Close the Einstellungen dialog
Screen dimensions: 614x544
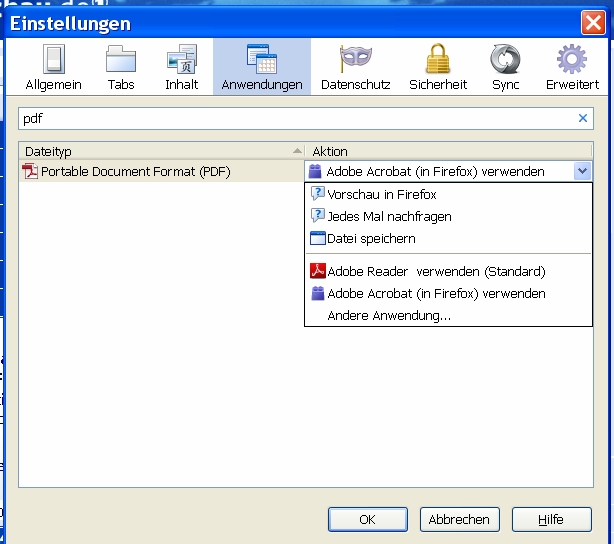593,23
